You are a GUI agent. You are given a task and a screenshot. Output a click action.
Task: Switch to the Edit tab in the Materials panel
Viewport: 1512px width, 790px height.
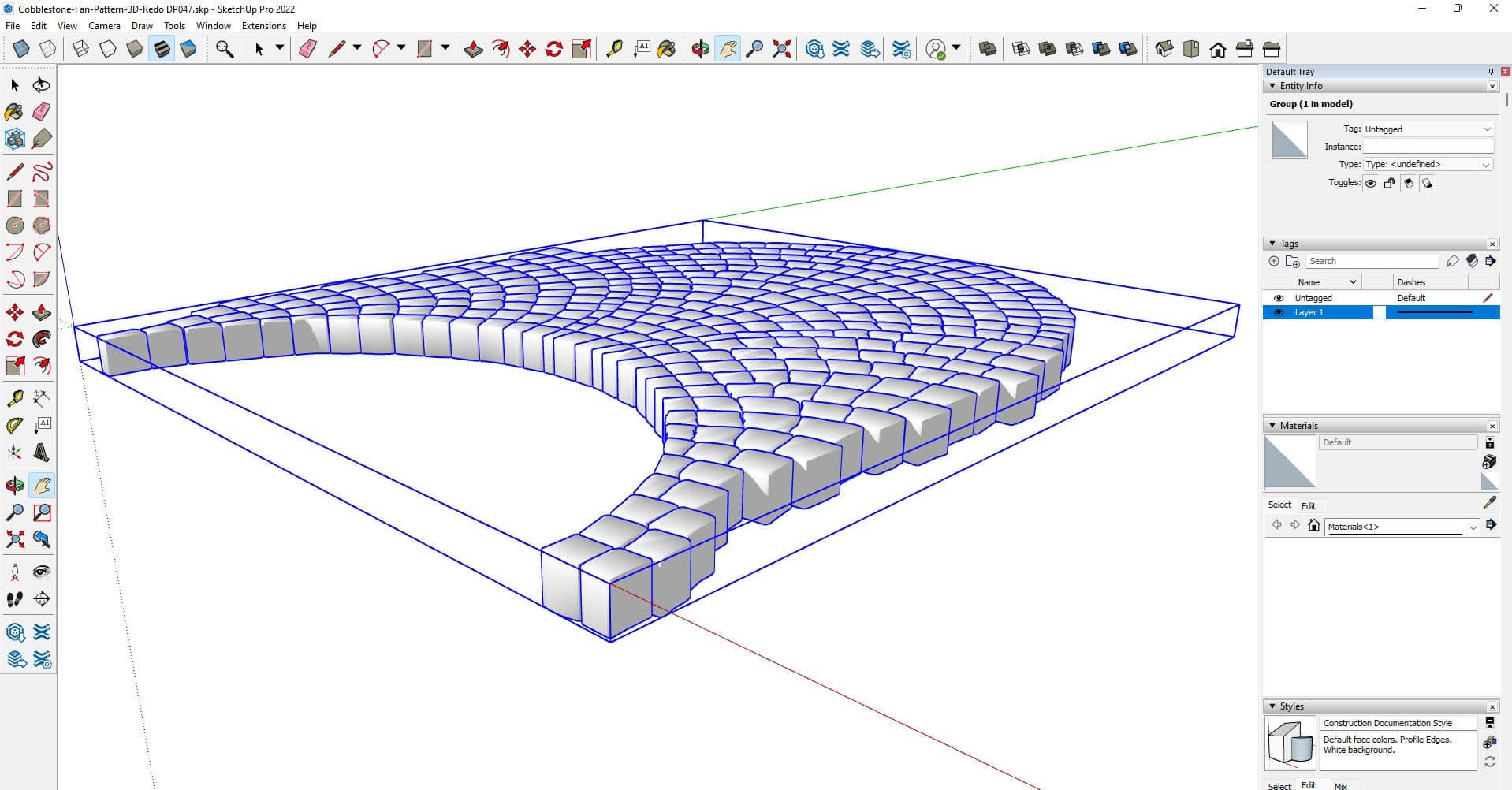[1309, 506]
